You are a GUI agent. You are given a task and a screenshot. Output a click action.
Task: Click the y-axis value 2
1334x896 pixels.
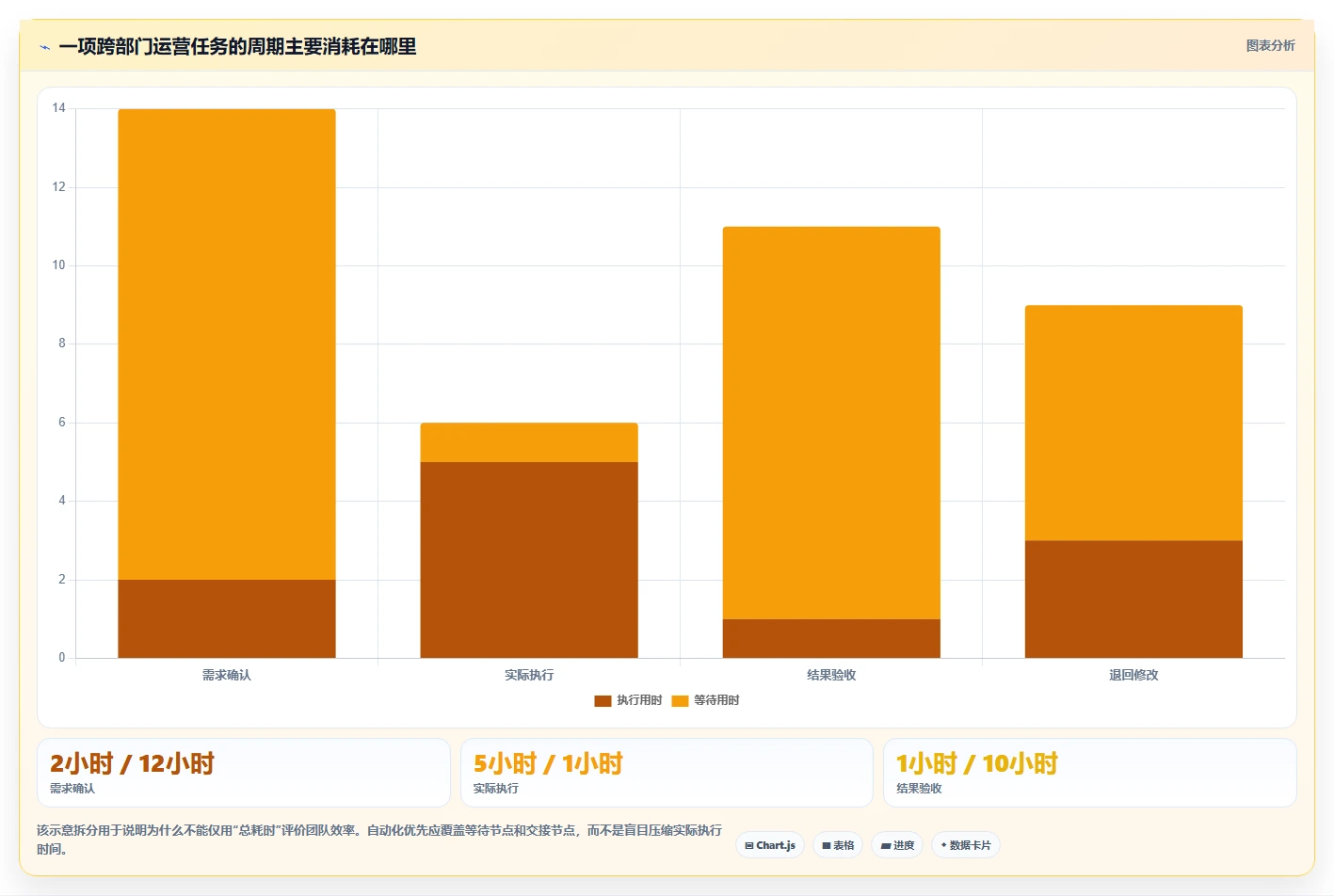(x=62, y=580)
